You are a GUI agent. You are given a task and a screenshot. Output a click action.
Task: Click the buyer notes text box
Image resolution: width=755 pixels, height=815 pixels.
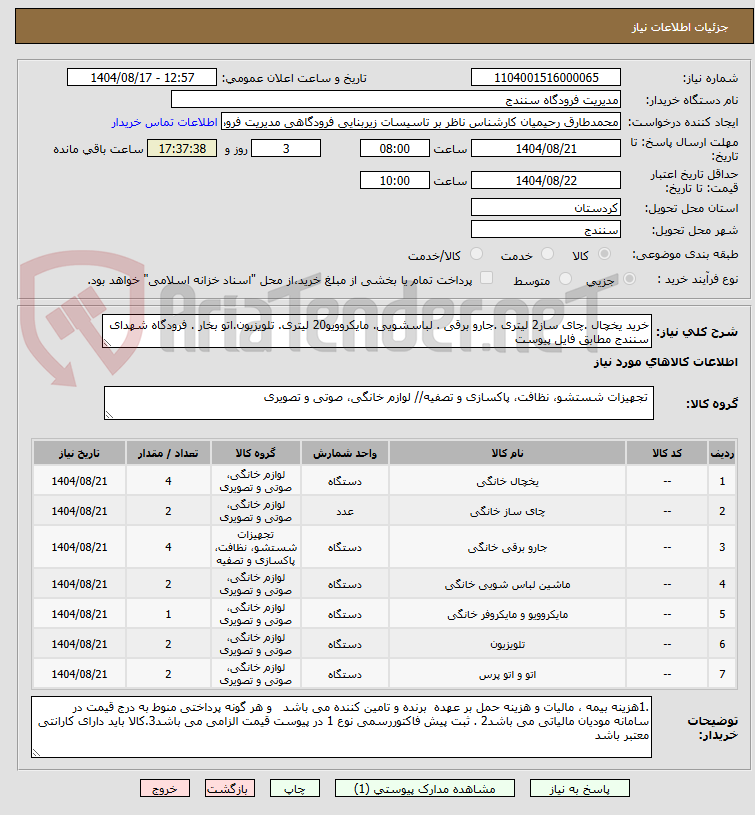pyautogui.click(x=341, y=727)
